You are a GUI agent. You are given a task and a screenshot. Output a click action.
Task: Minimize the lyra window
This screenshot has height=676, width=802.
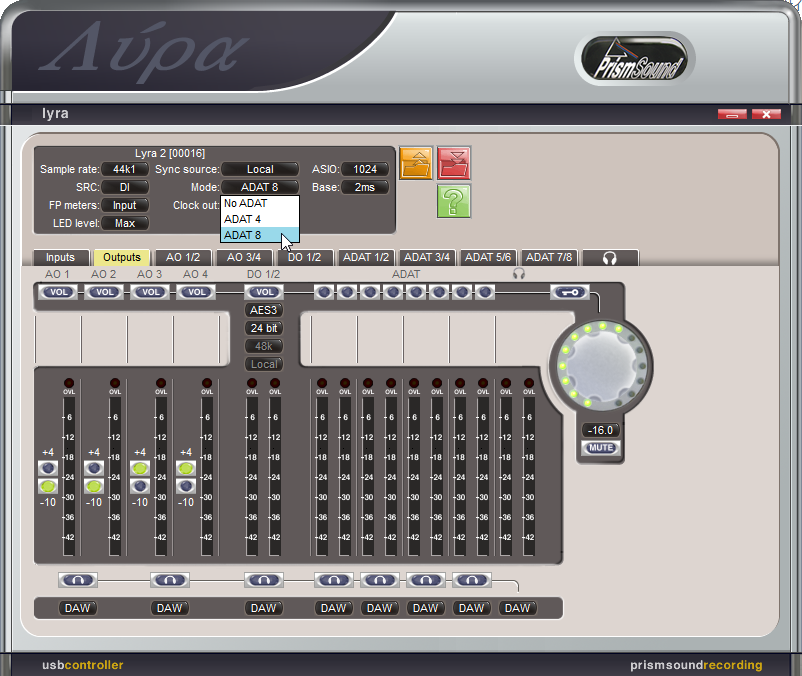732,114
